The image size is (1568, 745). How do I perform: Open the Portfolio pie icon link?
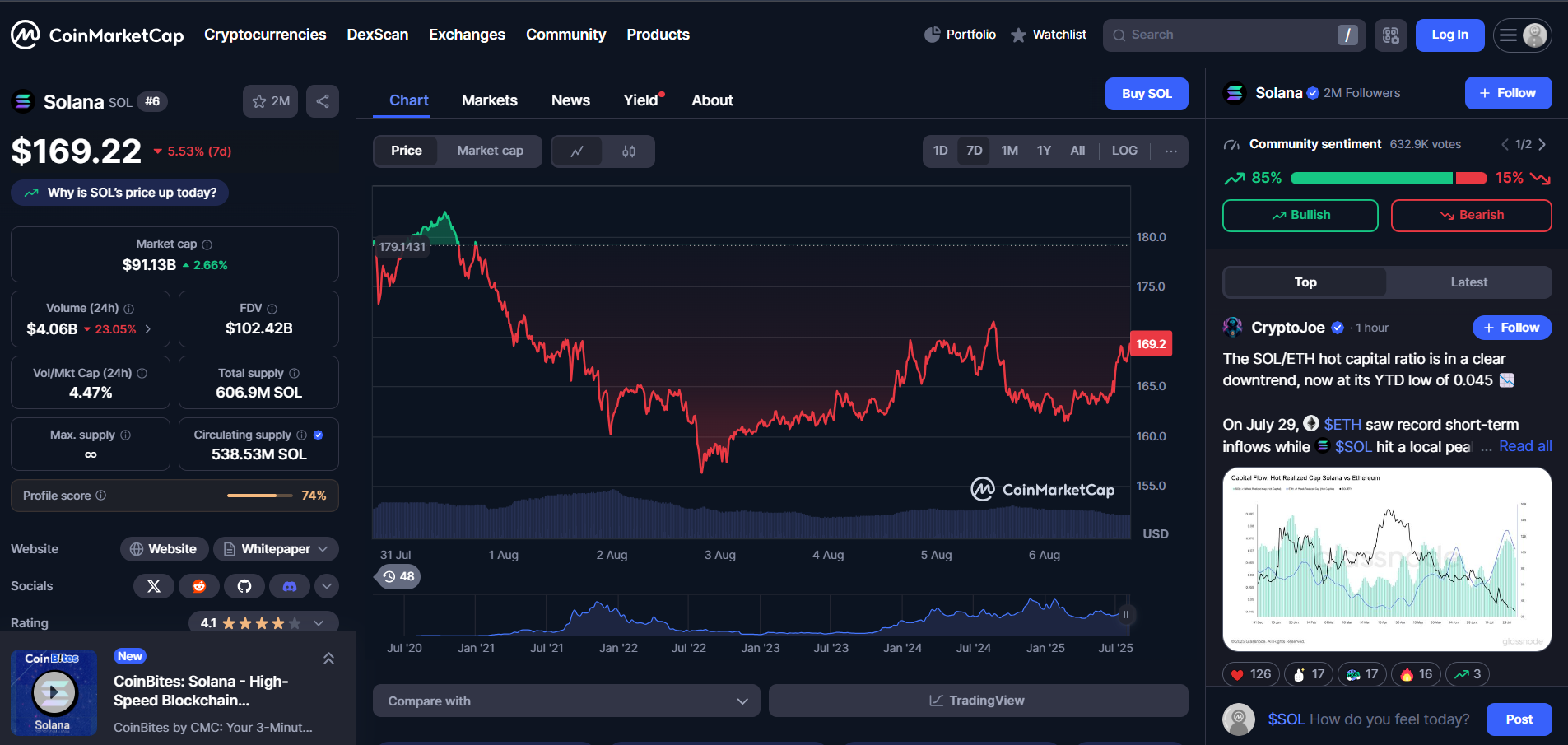coord(960,35)
